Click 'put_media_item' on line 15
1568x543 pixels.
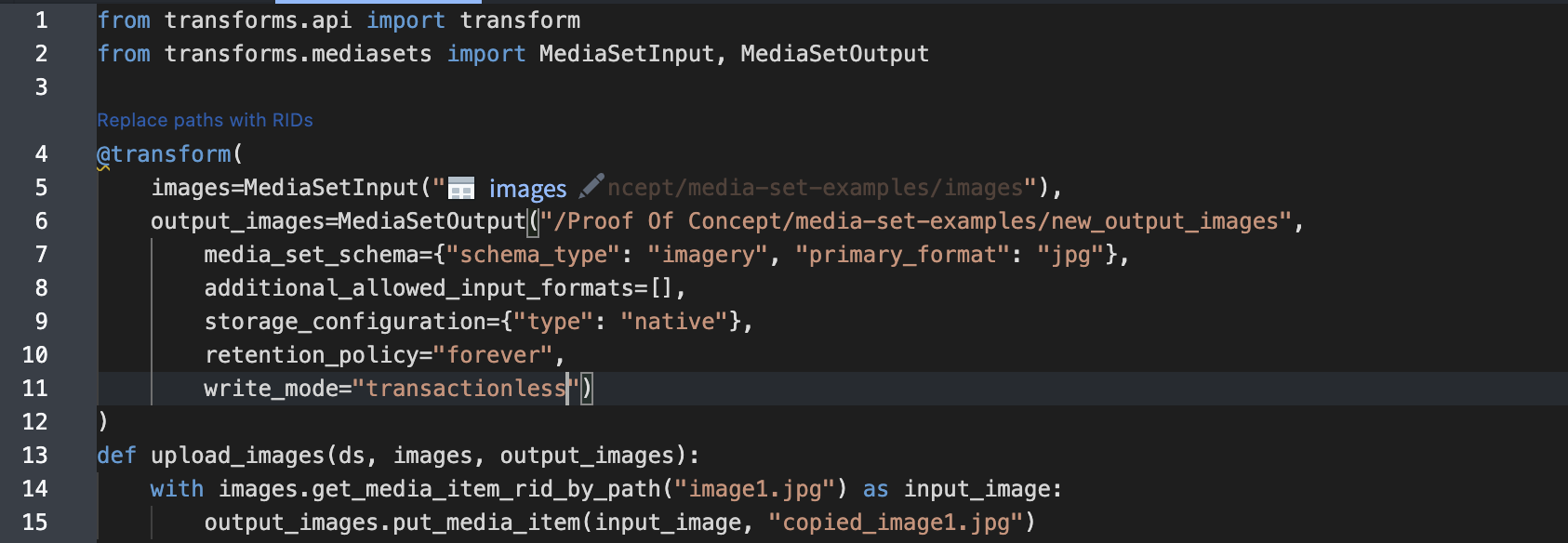pos(486,523)
